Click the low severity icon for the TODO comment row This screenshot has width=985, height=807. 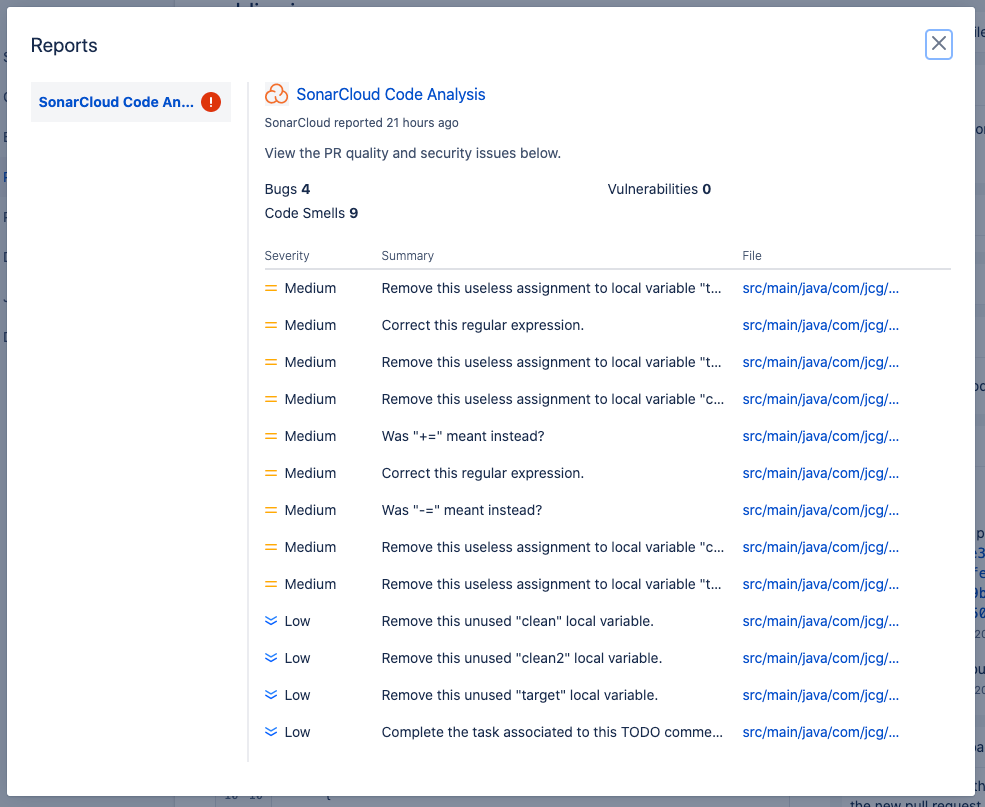coord(271,732)
